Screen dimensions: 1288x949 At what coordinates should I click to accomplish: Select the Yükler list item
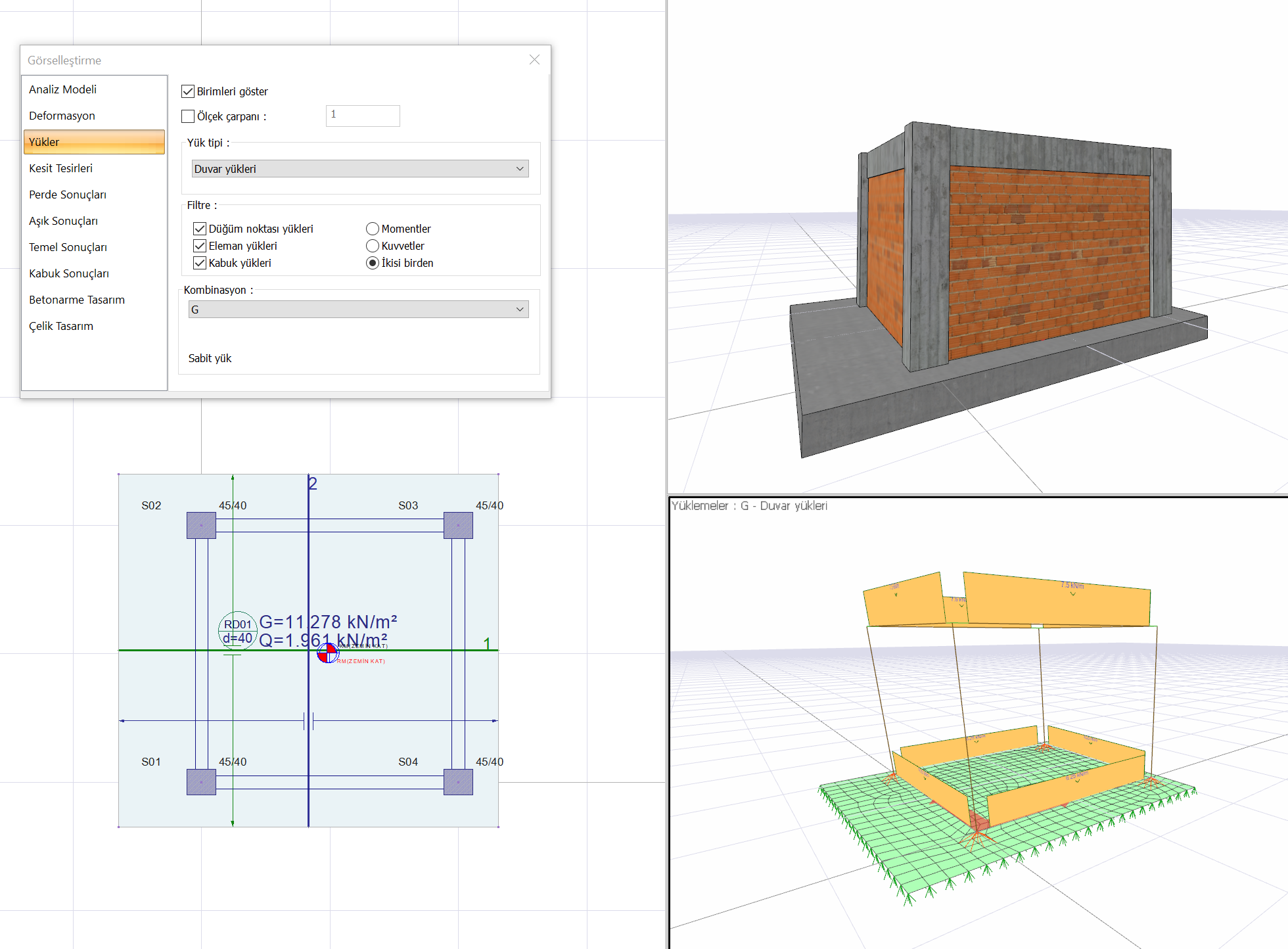[94, 142]
